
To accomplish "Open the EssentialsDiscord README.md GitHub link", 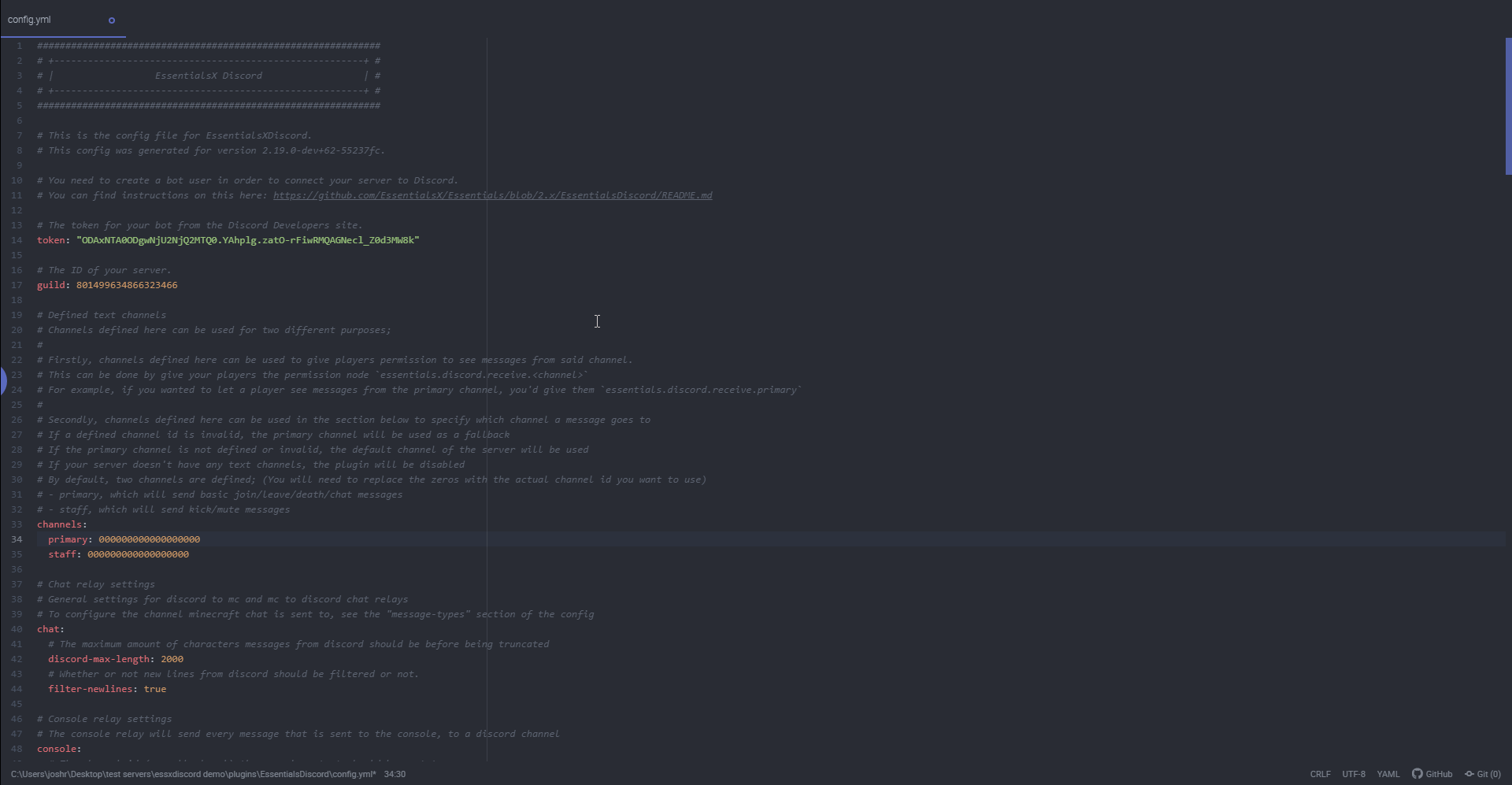I will click(492, 195).
